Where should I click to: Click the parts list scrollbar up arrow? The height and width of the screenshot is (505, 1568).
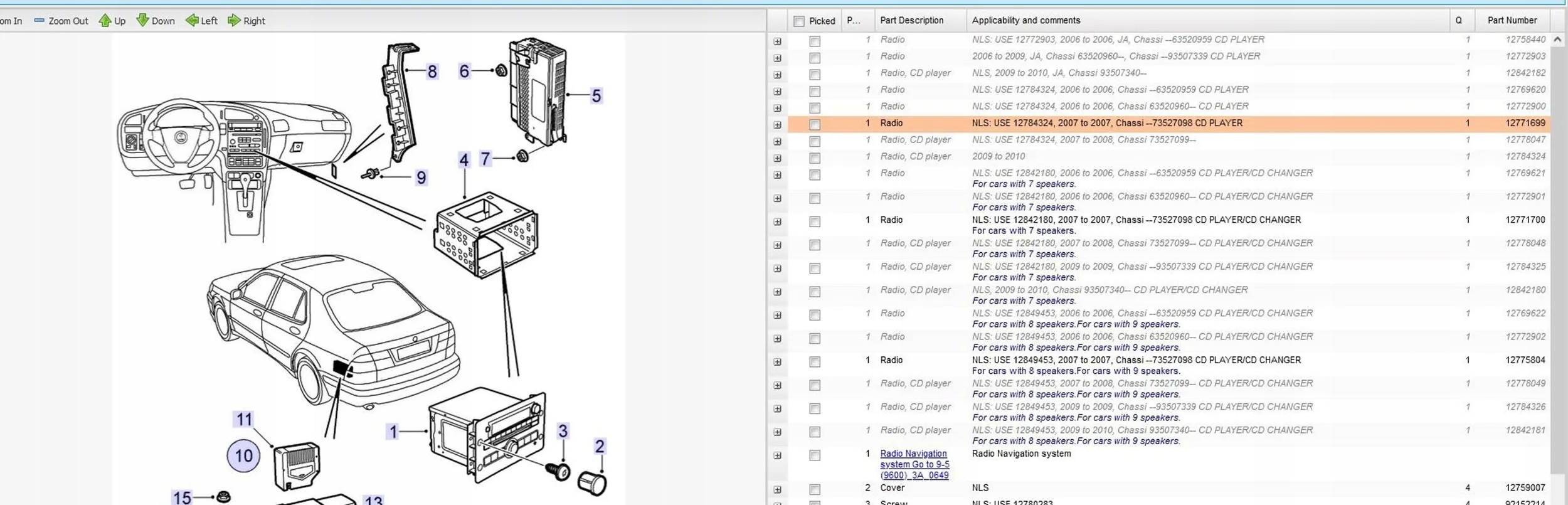1557,40
